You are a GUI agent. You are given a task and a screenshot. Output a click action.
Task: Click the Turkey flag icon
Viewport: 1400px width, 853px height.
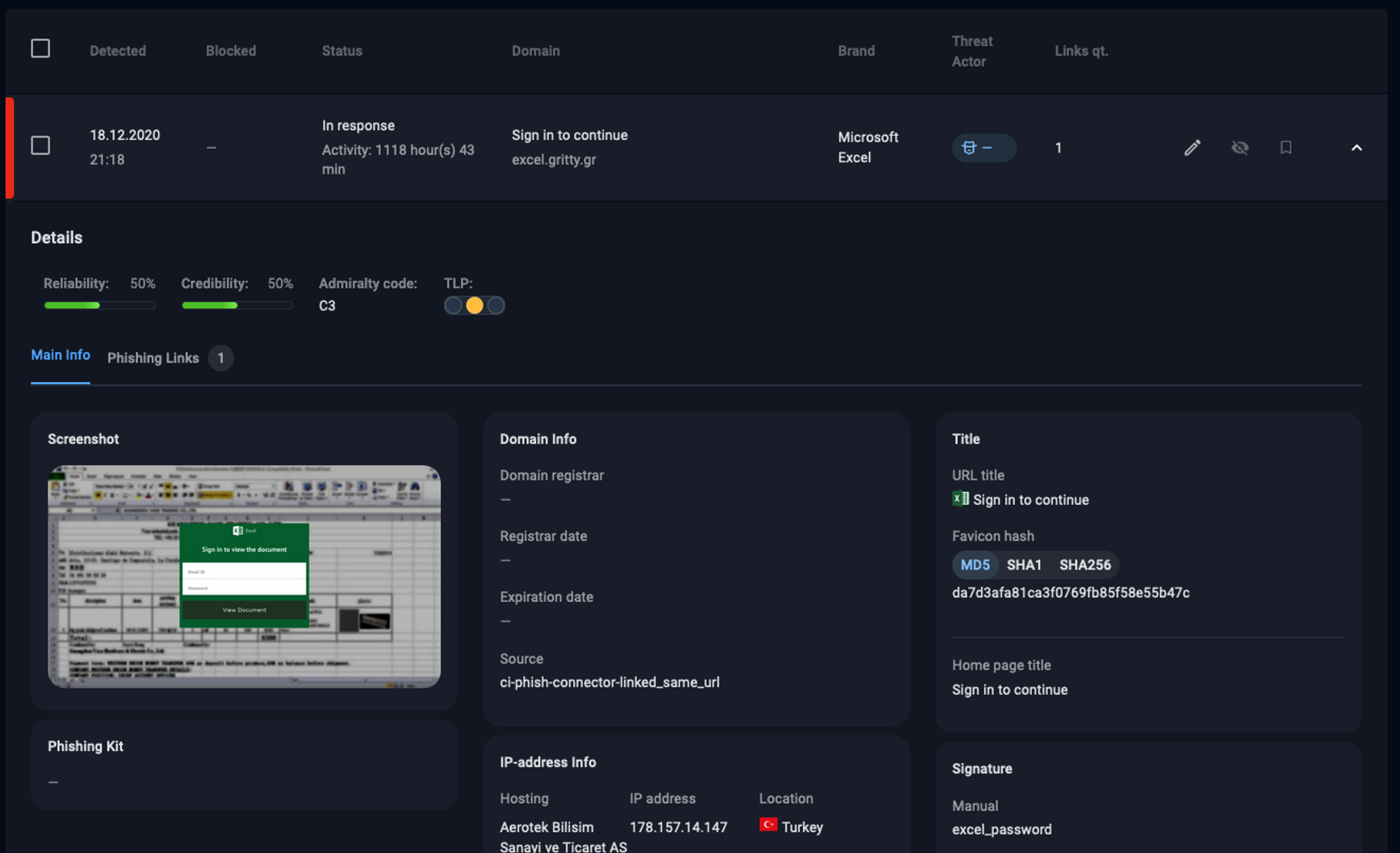pos(768,826)
